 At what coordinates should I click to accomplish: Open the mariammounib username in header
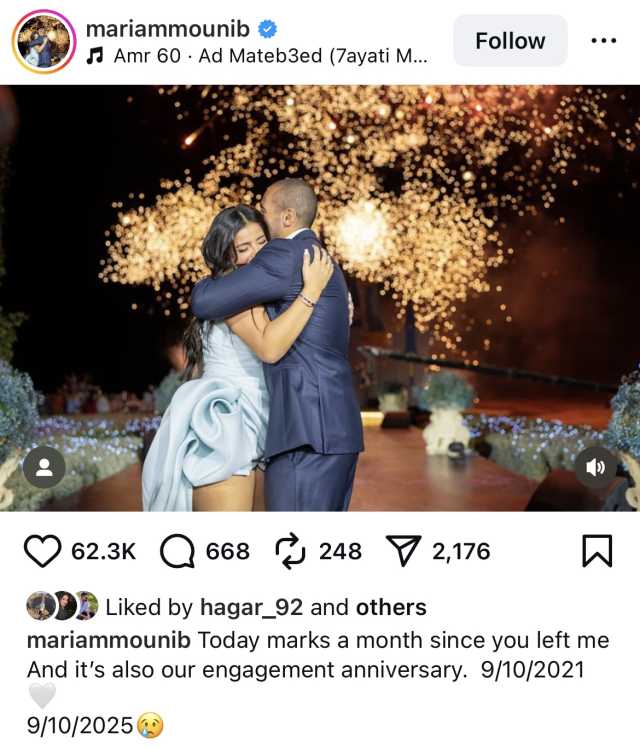pos(168,29)
